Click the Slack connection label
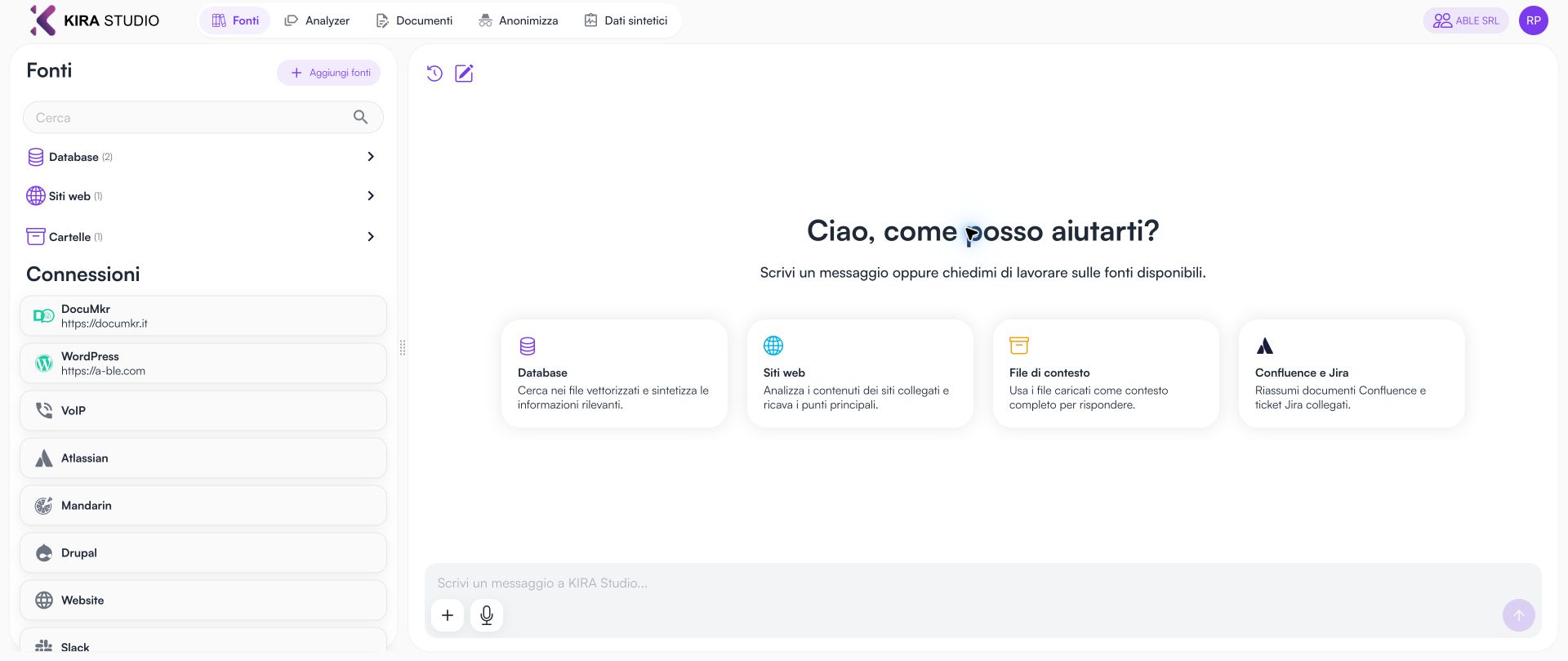The image size is (1568, 661). point(75,647)
